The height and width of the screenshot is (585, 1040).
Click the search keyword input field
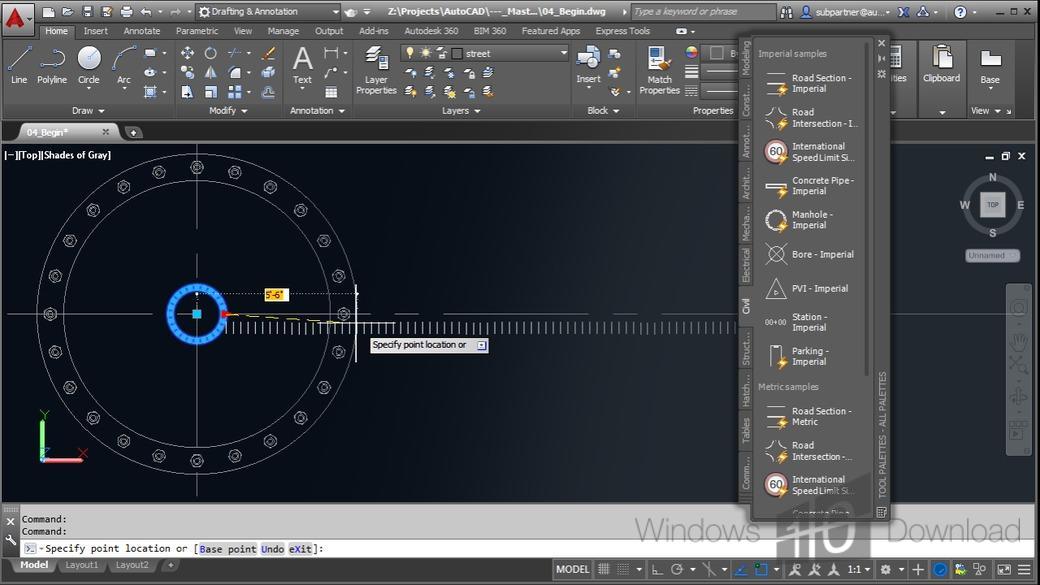[702, 11]
